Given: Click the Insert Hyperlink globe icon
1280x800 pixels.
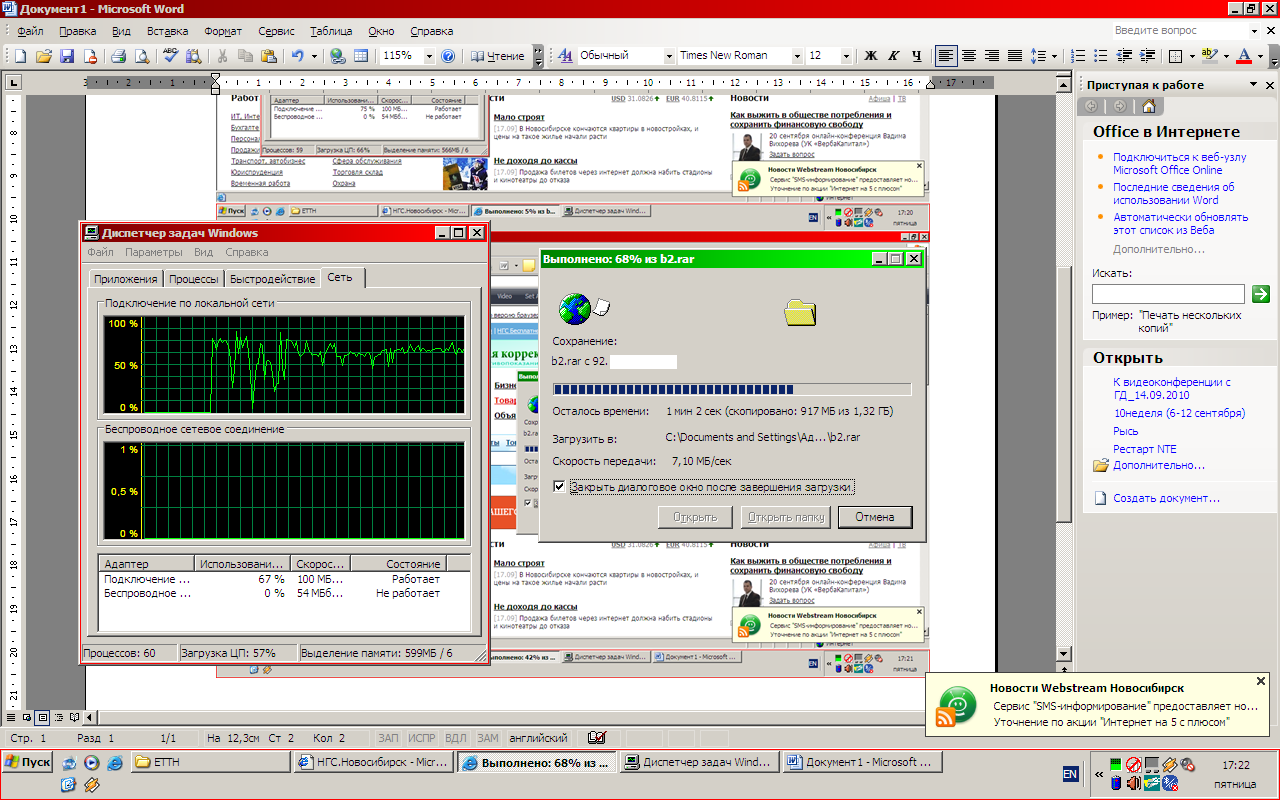Looking at the screenshot, I should (x=337, y=56).
